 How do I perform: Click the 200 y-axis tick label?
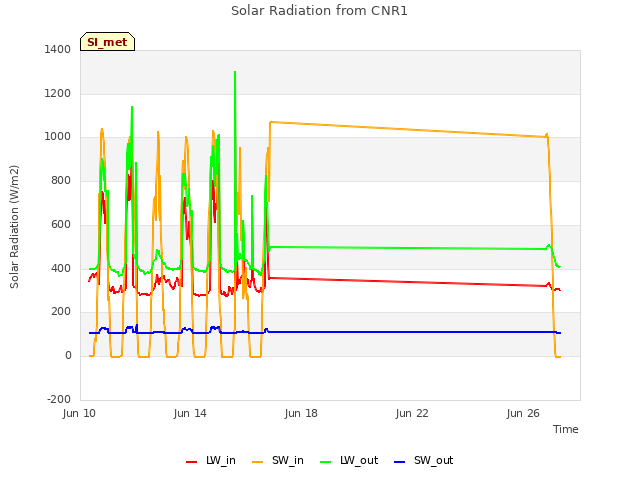click(61, 312)
